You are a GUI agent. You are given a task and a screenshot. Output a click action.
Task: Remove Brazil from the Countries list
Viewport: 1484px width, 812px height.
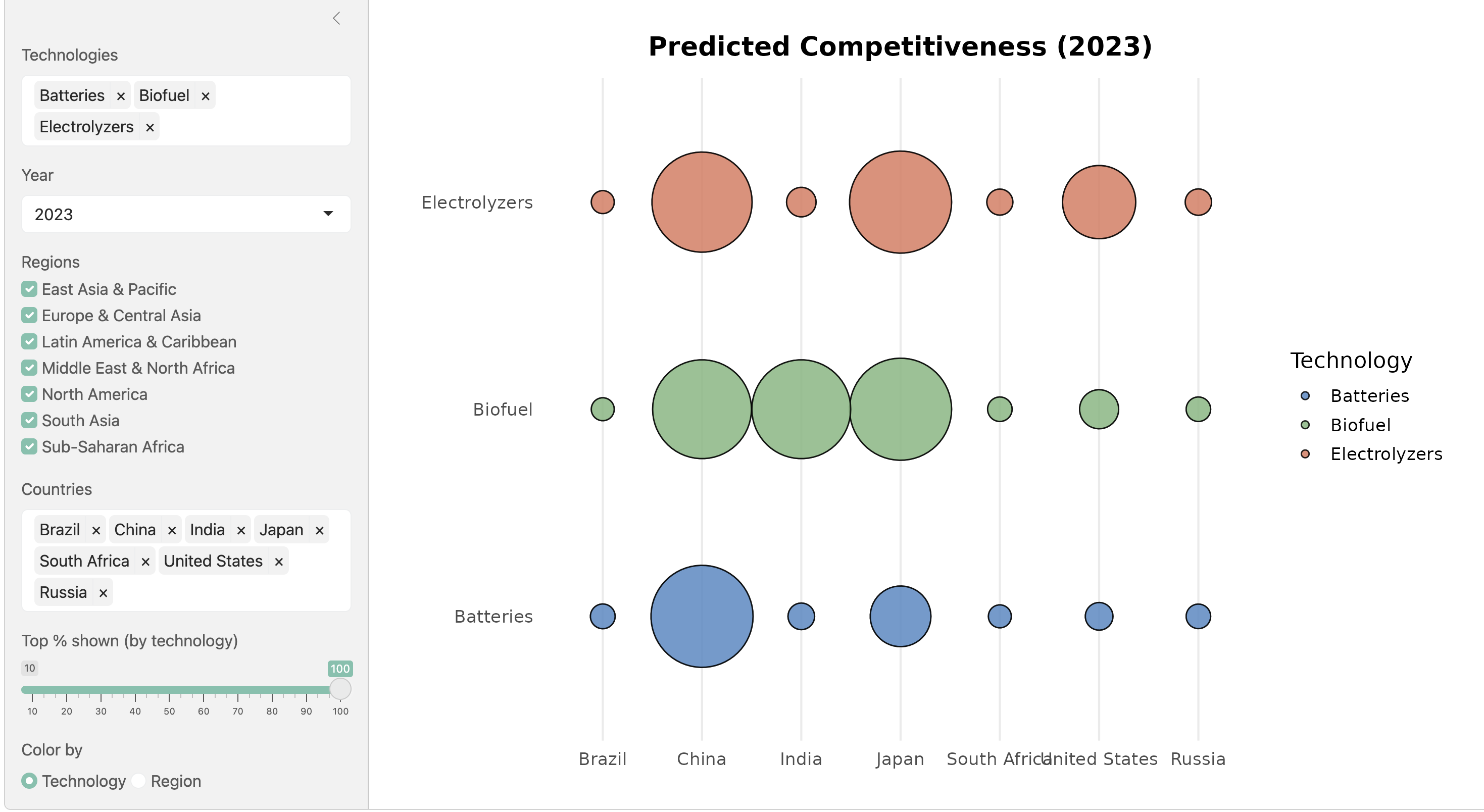click(x=96, y=530)
